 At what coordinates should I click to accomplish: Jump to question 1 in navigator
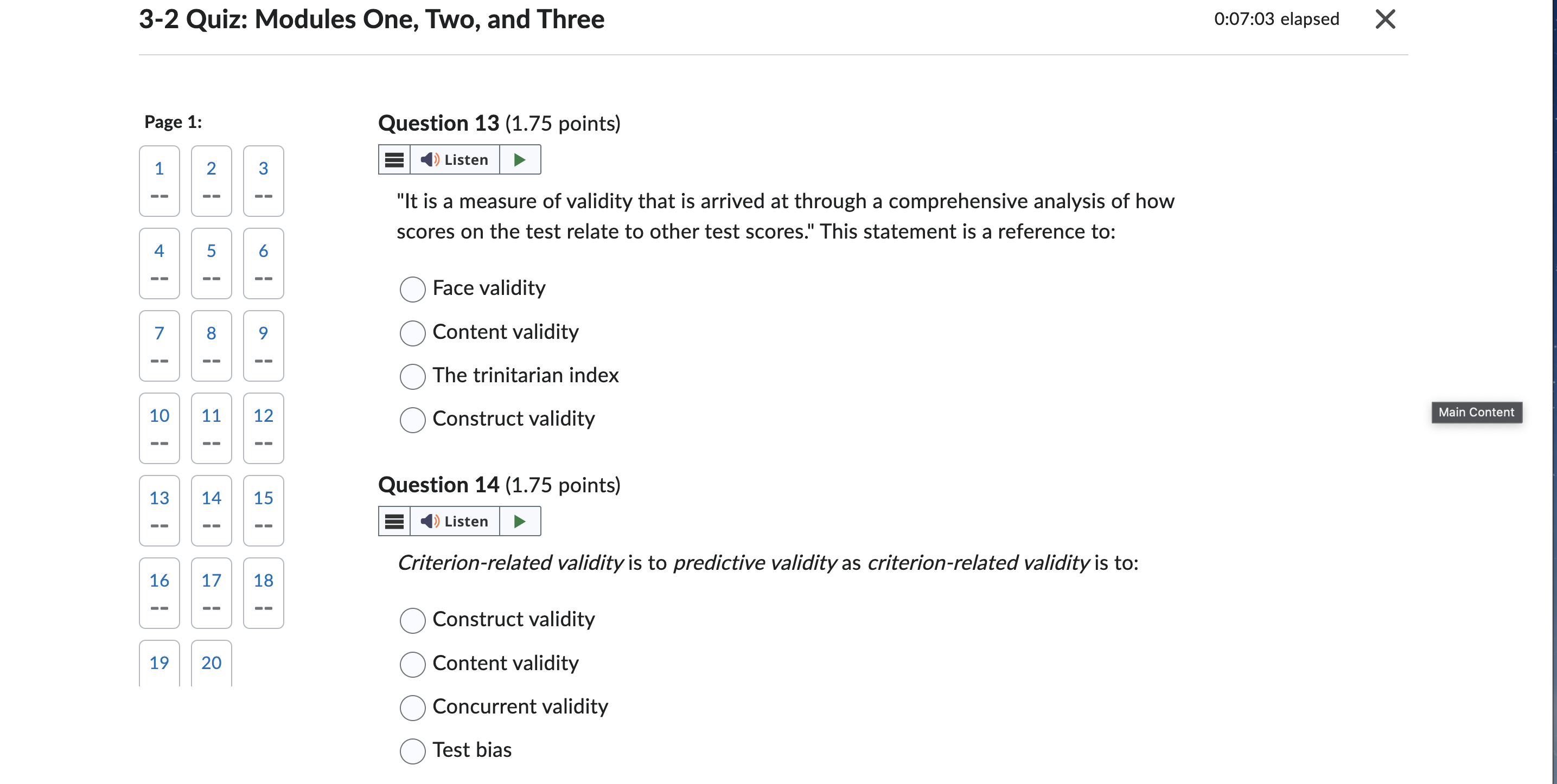pyautogui.click(x=159, y=181)
